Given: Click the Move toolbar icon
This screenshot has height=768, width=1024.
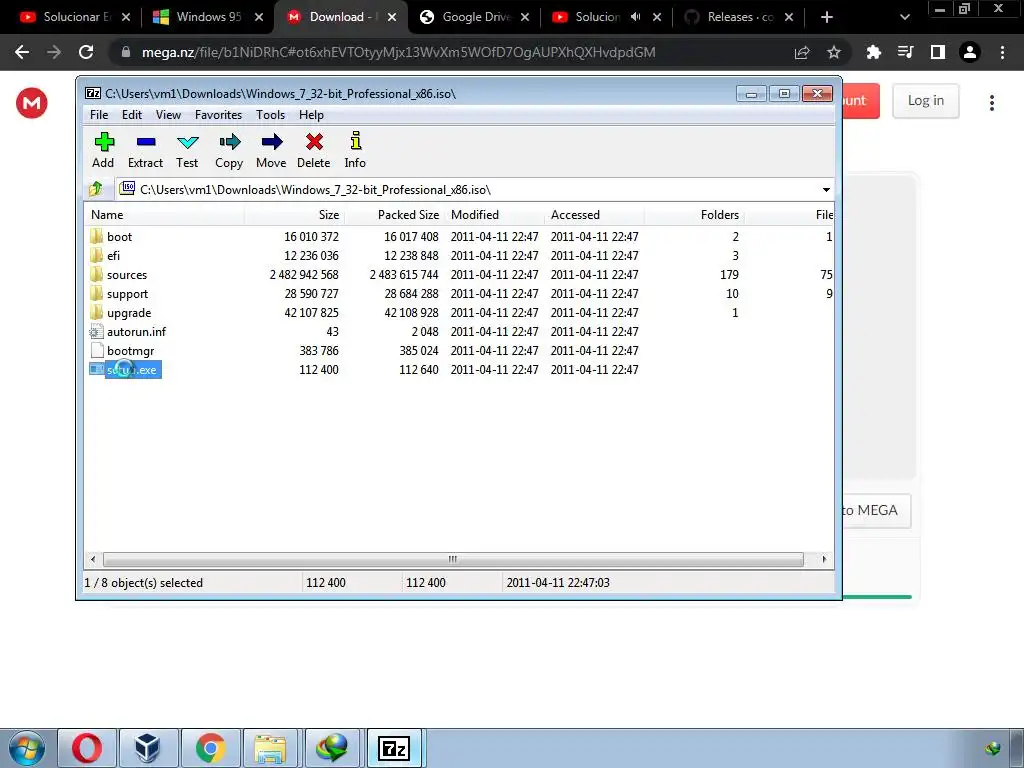Looking at the screenshot, I should click(x=272, y=142).
